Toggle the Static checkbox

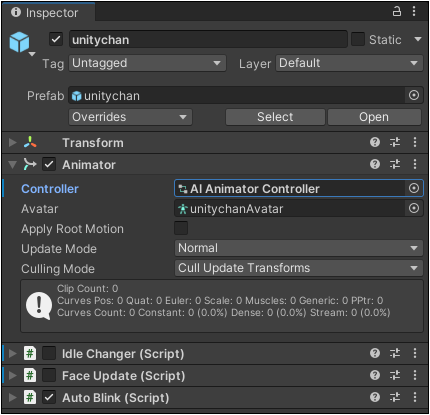click(x=358, y=39)
